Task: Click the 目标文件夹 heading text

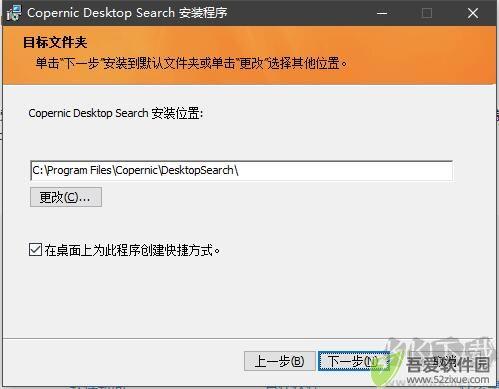Action: click(55, 42)
